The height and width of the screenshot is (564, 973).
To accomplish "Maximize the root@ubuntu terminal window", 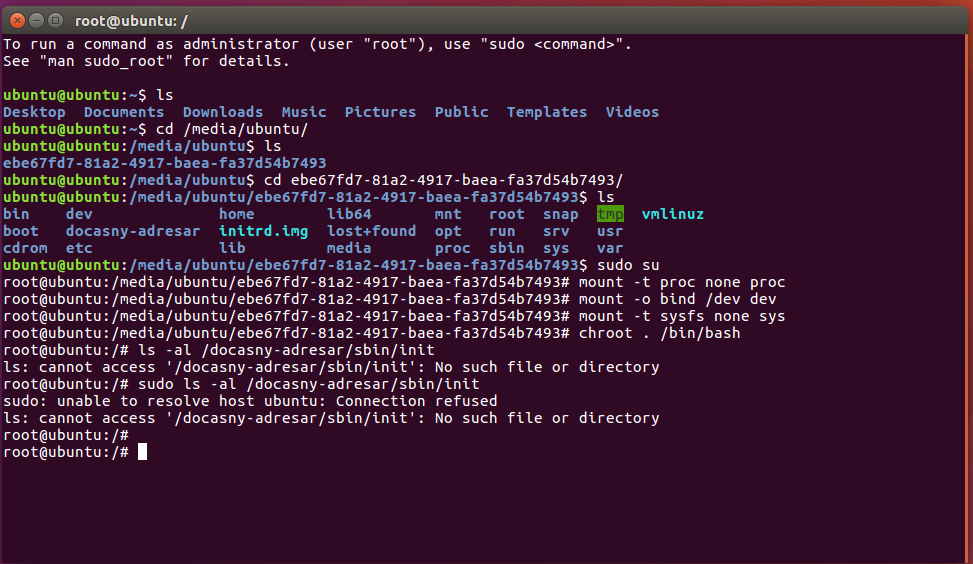I will click(x=55, y=20).
